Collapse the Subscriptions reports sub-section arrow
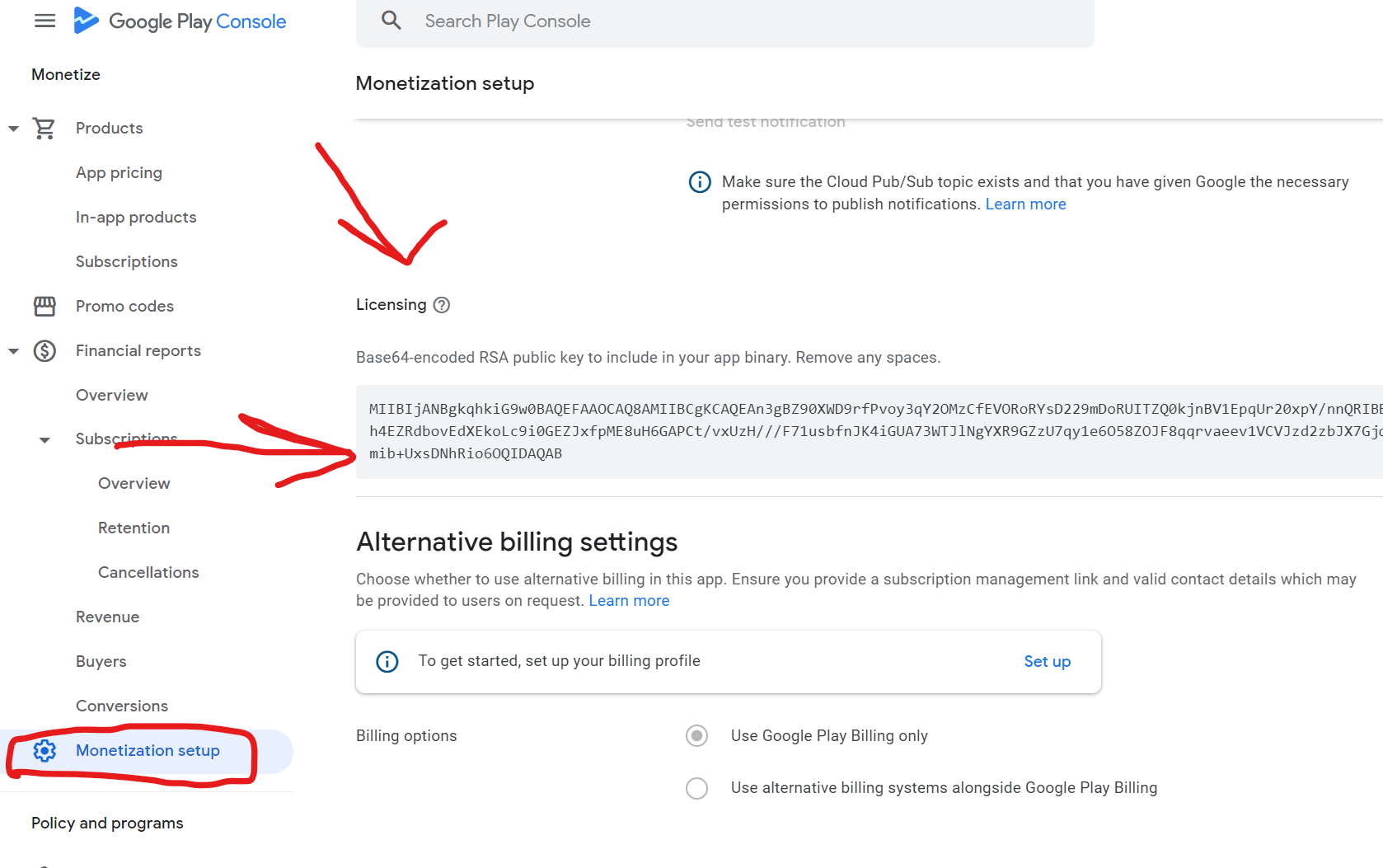This screenshot has width=1383, height=868. (x=45, y=440)
